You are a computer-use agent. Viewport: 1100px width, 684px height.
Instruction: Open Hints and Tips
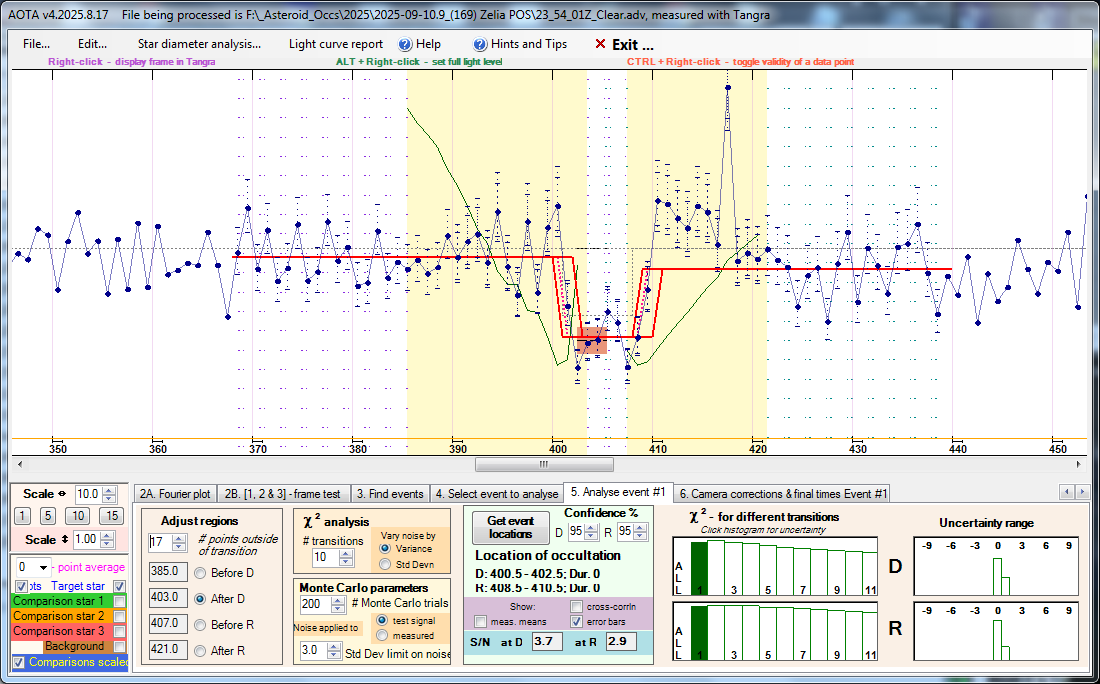click(529, 44)
